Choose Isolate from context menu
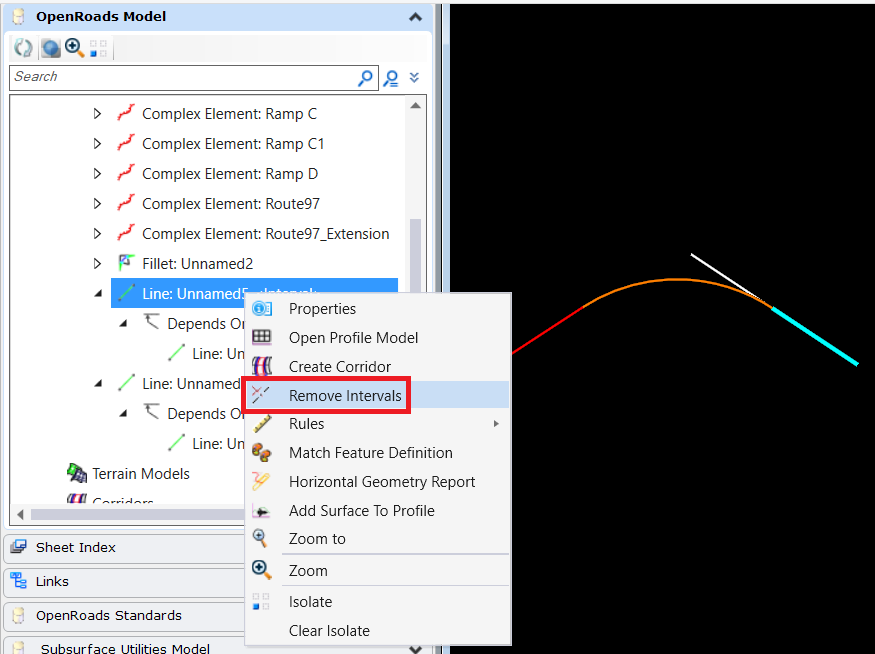 [x=310, y=602]
